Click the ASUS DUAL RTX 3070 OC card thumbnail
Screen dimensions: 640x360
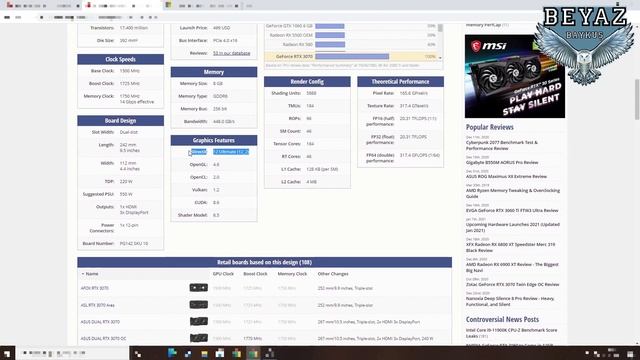coord(199,338)
